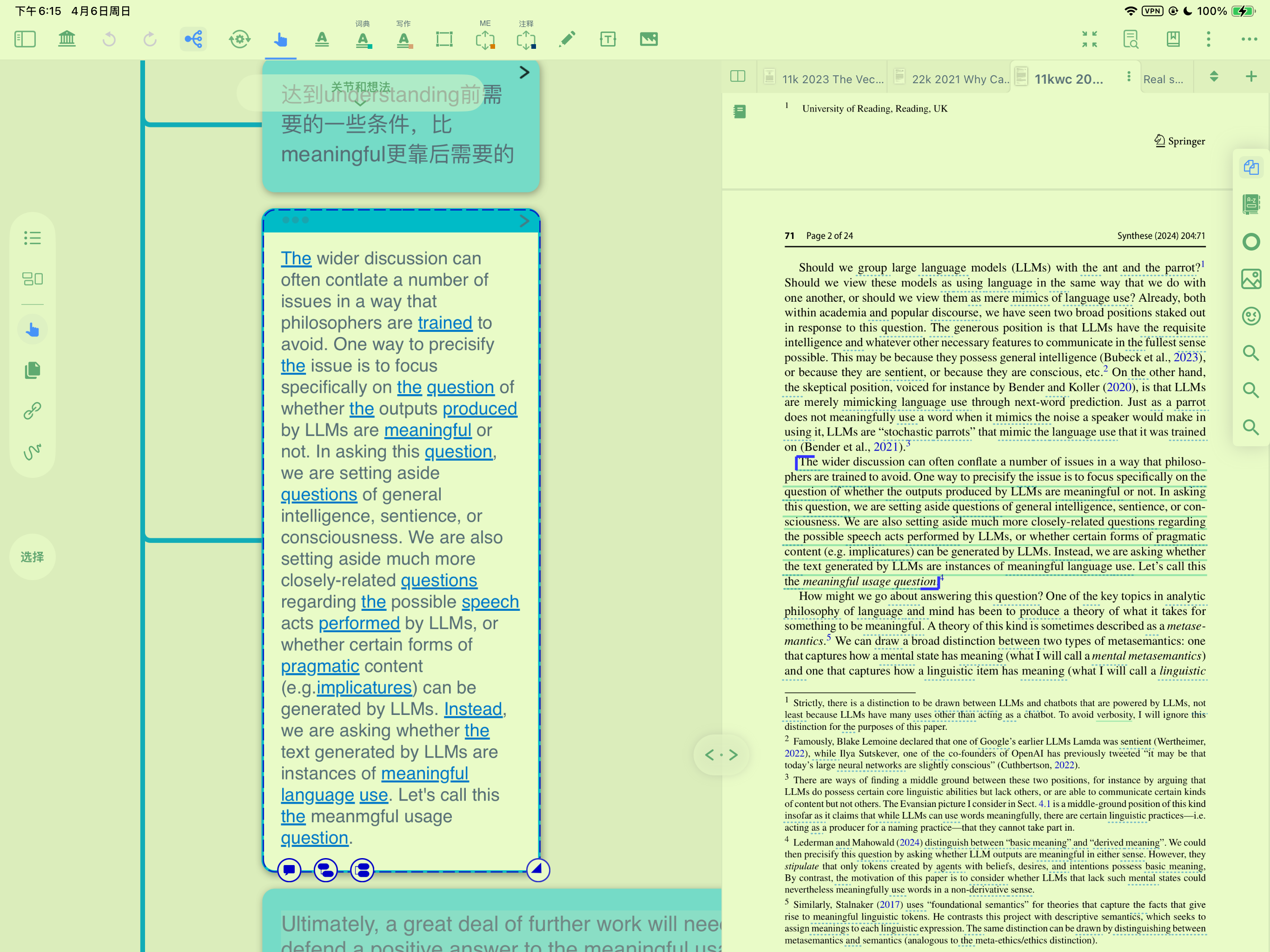Toggle split document view icon

coord(738,76)
